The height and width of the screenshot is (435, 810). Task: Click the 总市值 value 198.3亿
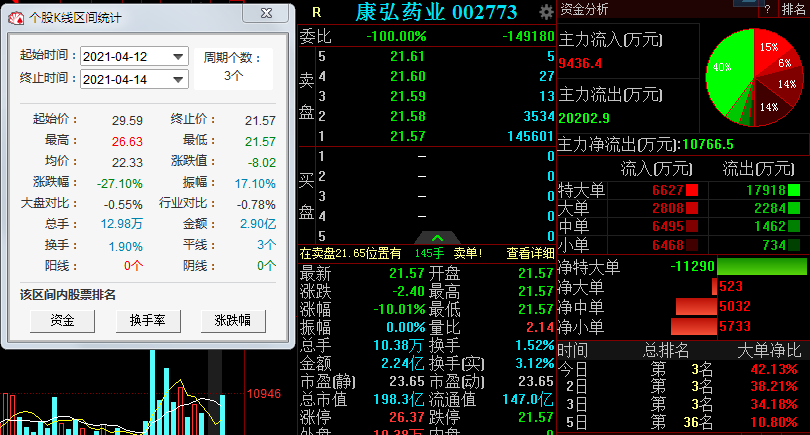(x=399, y=399)
